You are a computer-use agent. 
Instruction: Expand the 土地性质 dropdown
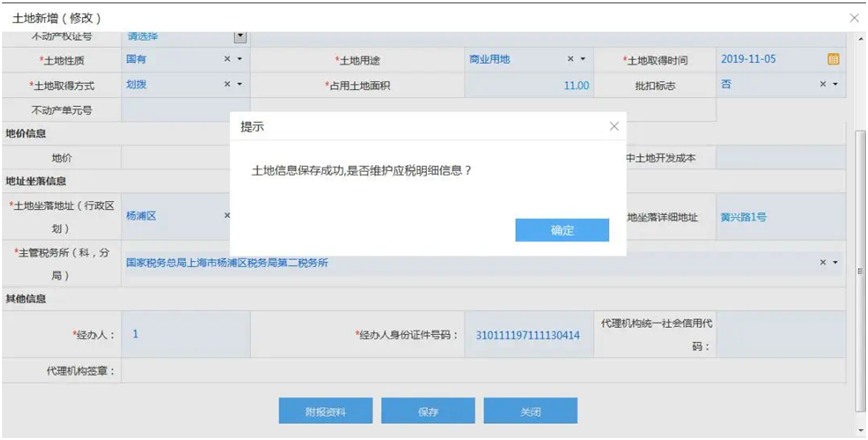(240, 59)
